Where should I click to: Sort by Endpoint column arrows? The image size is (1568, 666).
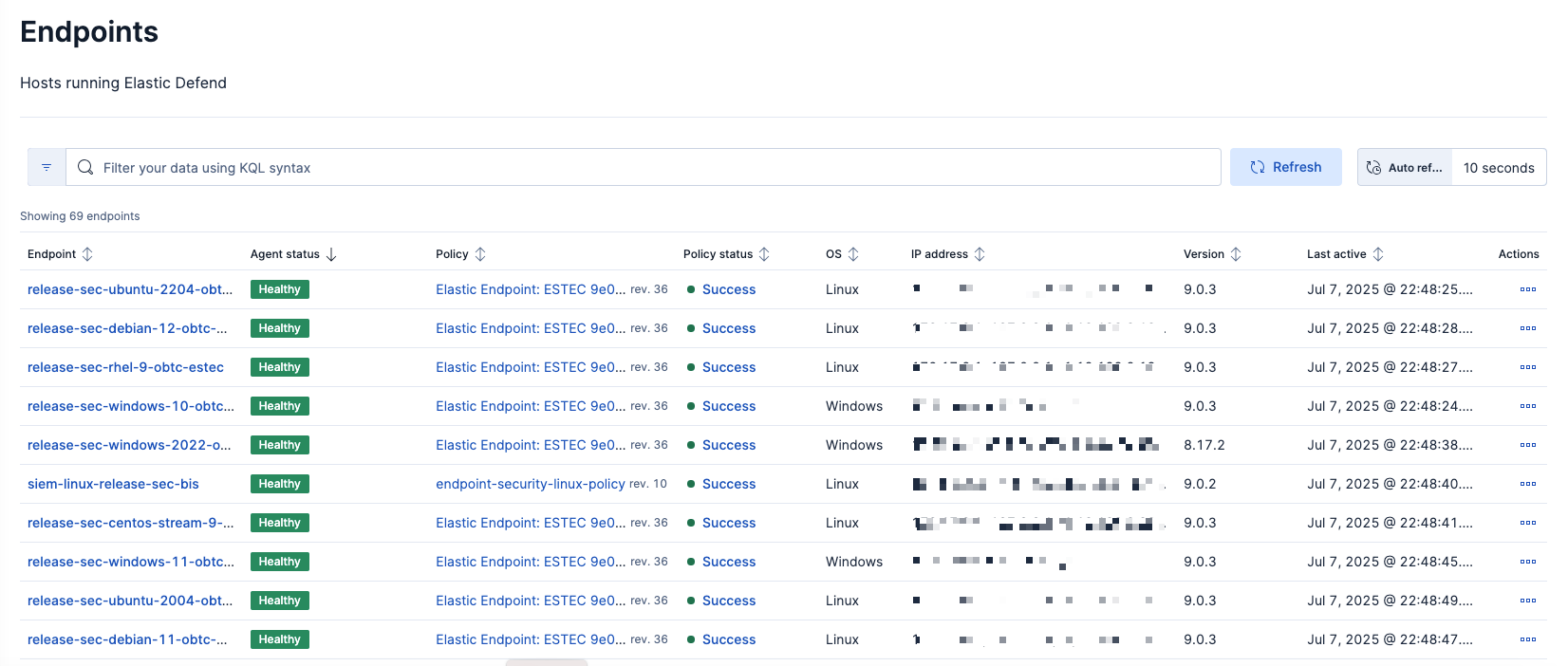click(x=87, y=254)
